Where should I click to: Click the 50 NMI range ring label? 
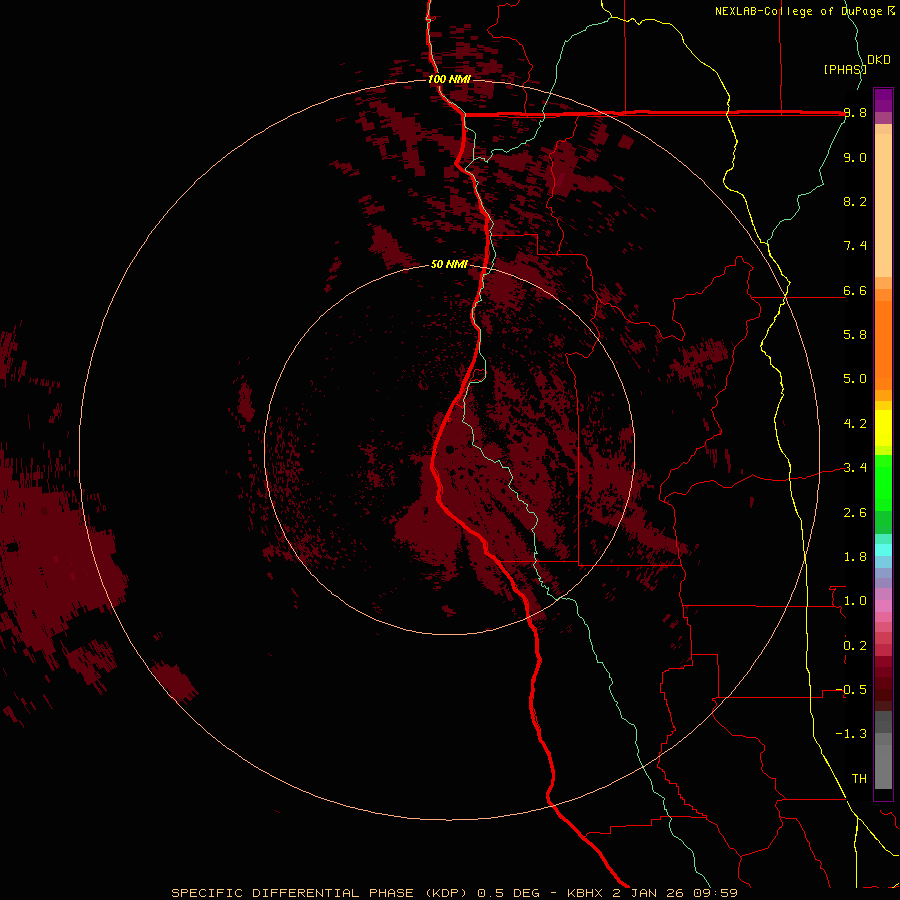449,265
